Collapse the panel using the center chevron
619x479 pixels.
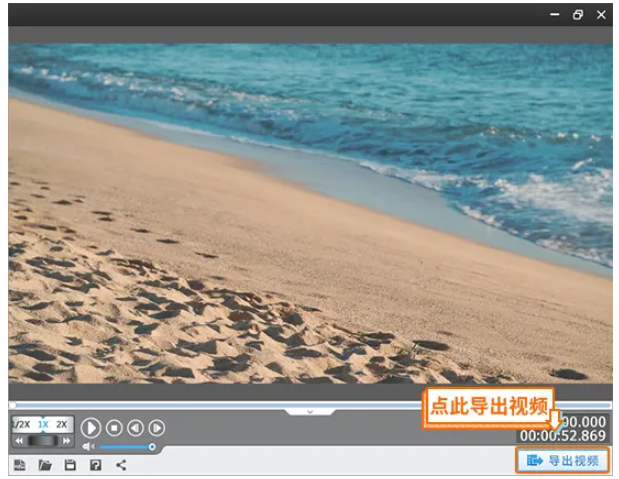309,411
